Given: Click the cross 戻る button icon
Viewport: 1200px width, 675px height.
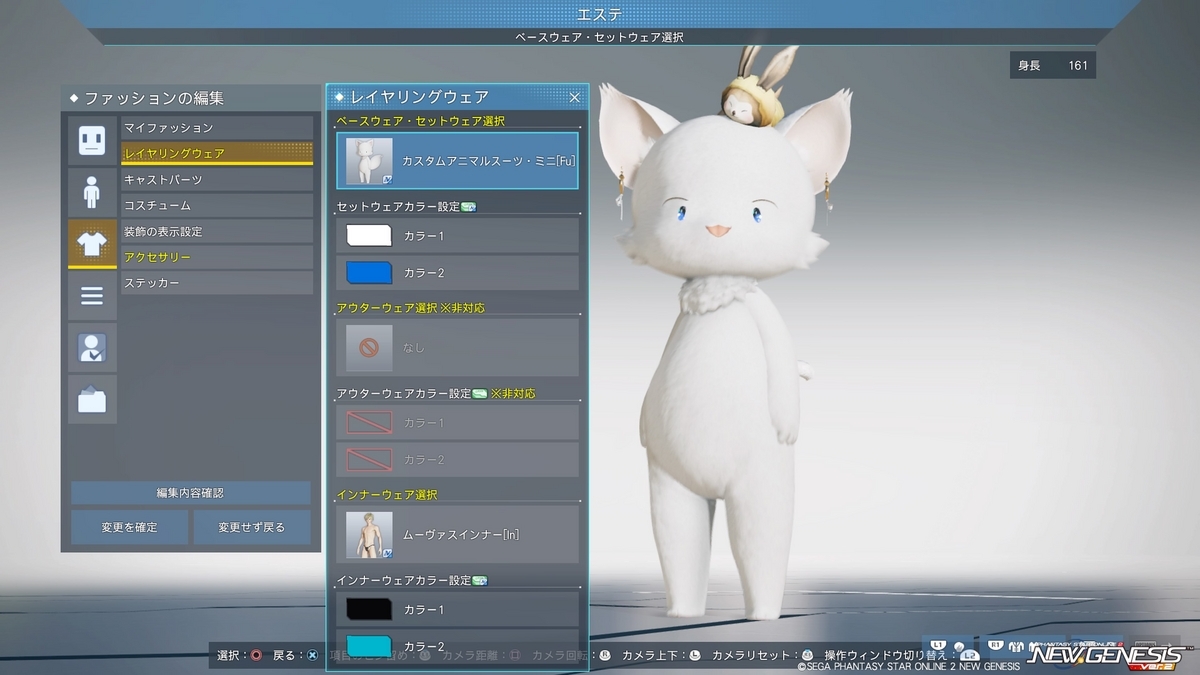Looking at the screenshot, I should click(312, 656).
